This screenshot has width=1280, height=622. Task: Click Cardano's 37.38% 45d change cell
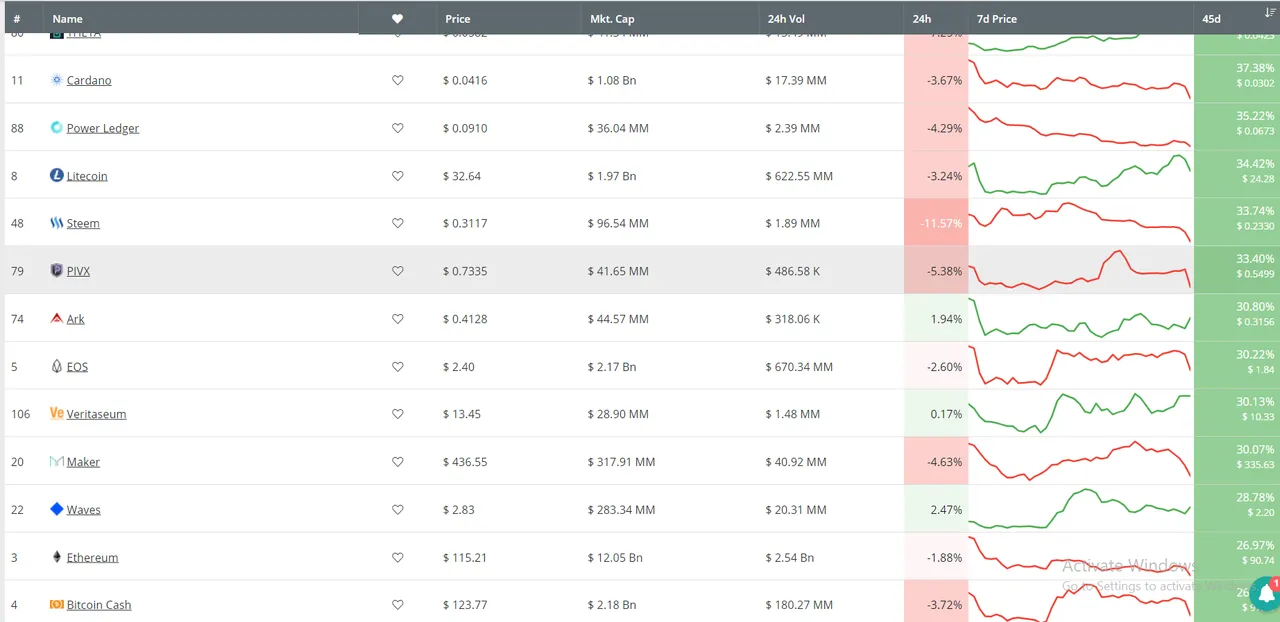[x=1237, y=79]
